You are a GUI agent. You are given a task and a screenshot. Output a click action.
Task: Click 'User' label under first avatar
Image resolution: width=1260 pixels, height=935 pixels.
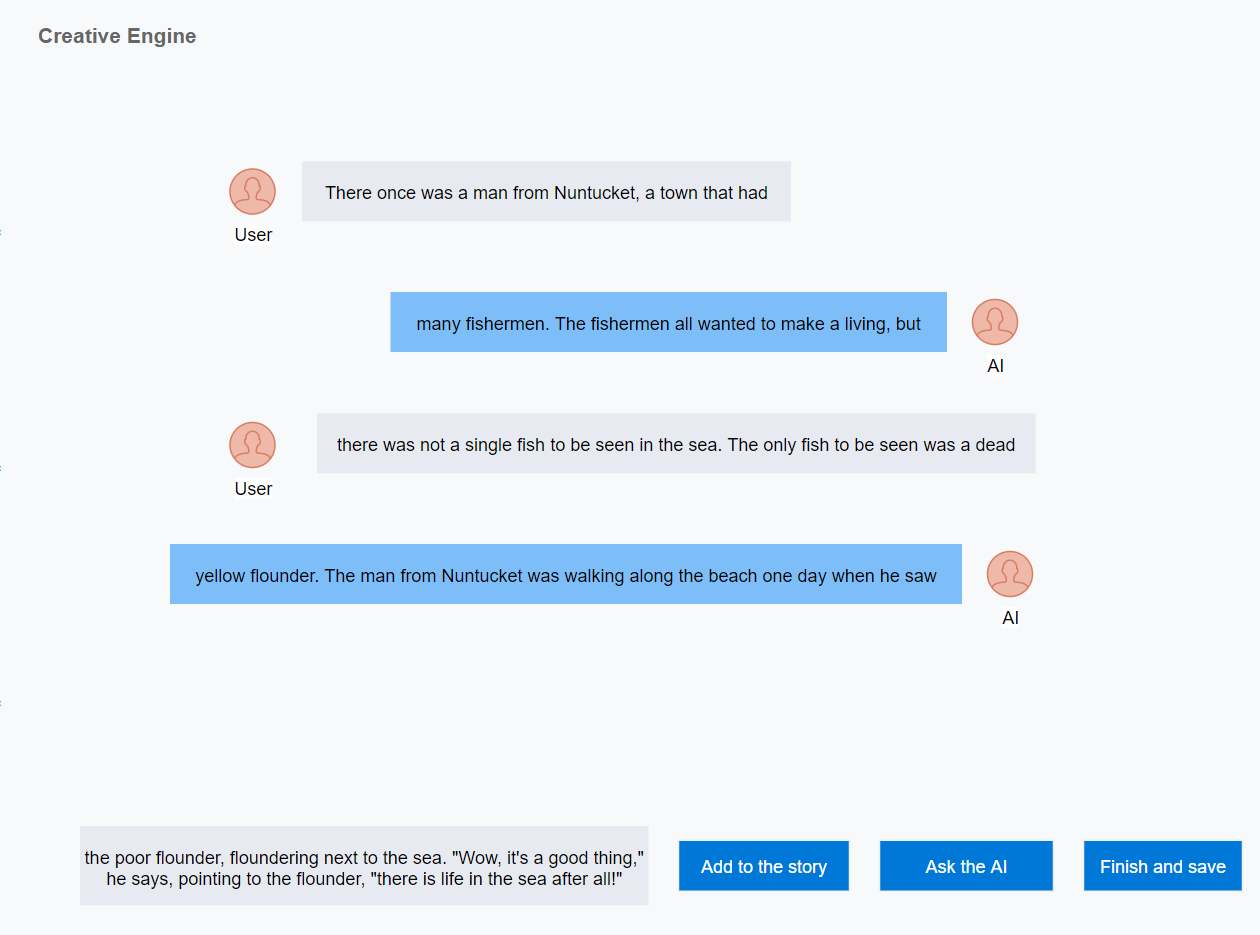[253, 235]
